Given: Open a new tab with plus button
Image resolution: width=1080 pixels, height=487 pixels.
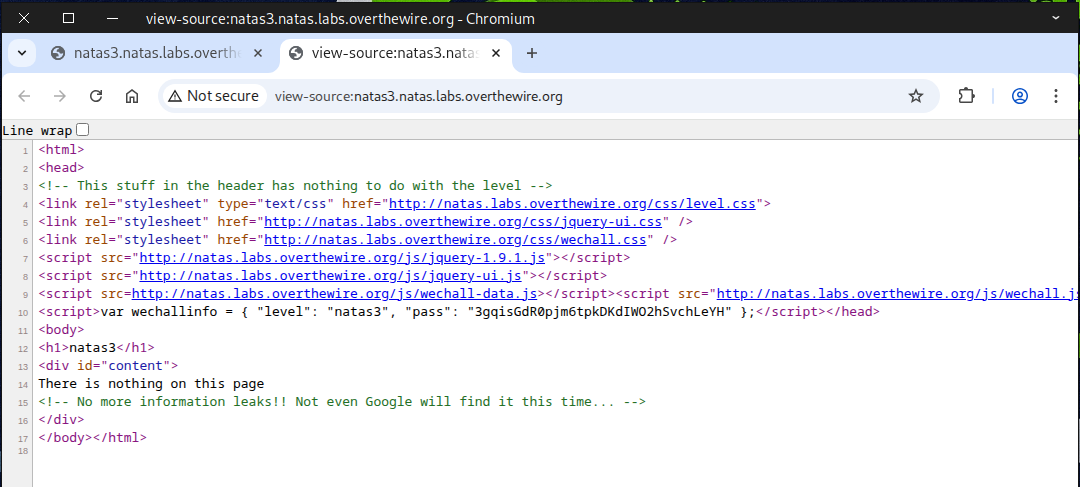Looking at the screenshot, I should [x=532, y=53].
